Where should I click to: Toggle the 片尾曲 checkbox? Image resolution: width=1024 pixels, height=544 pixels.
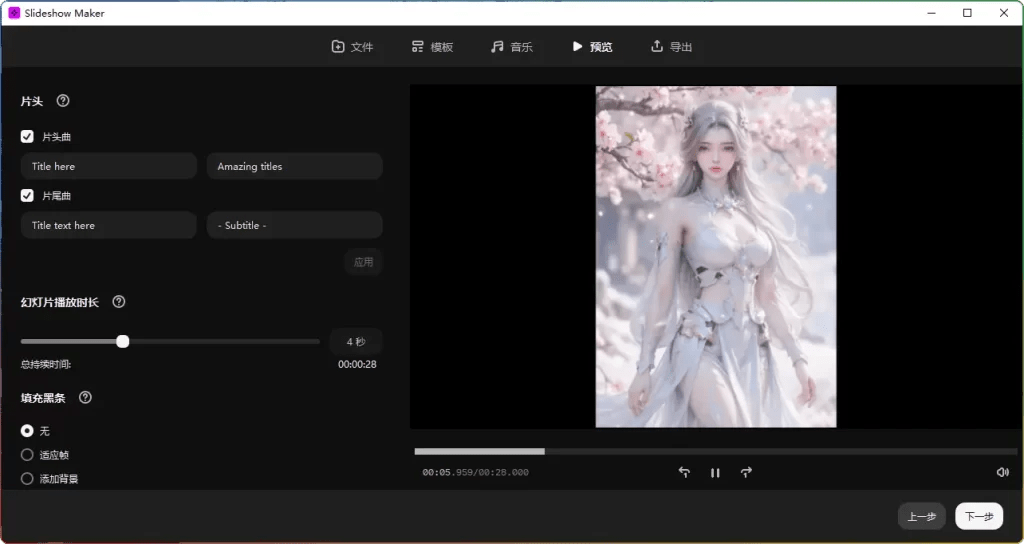[27, 196]
